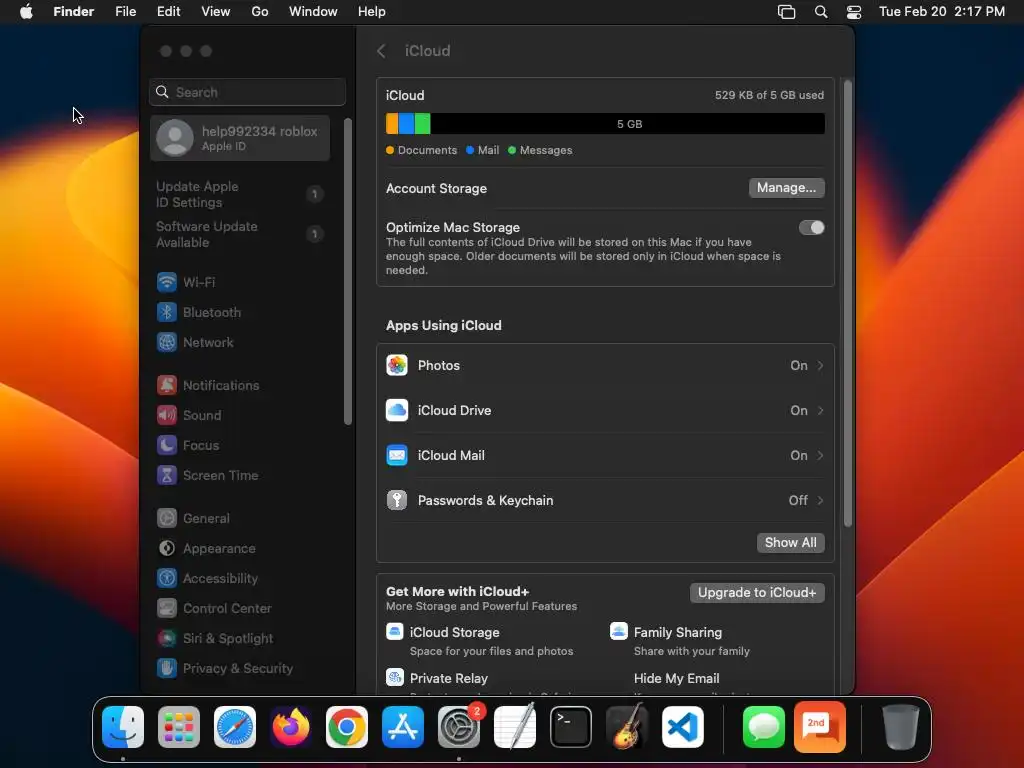This screenshot has width=1024, height=768.
Task: Open TextEdit from the Dock
Action: pyautogui.click(x=515, y=727)
